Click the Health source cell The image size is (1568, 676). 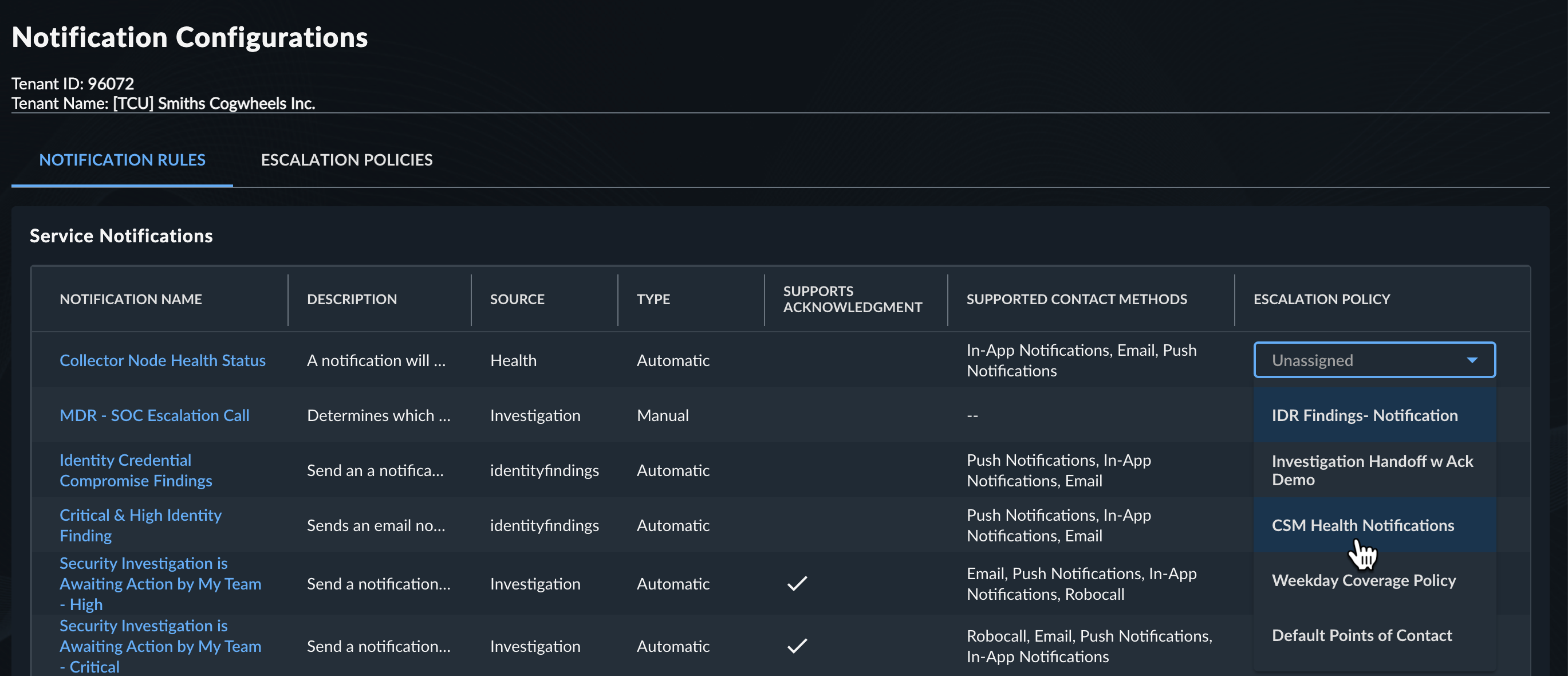click(x=513, y=360)
